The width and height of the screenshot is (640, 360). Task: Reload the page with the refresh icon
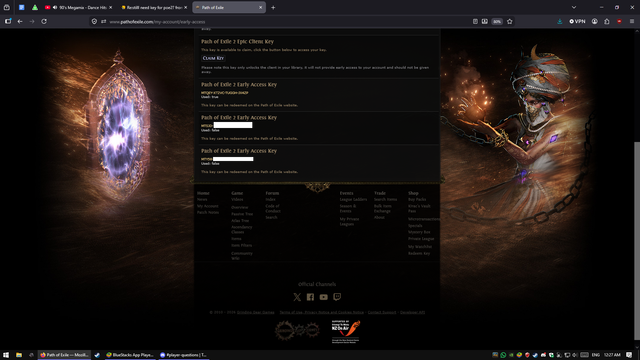click(x=44, y=21)
